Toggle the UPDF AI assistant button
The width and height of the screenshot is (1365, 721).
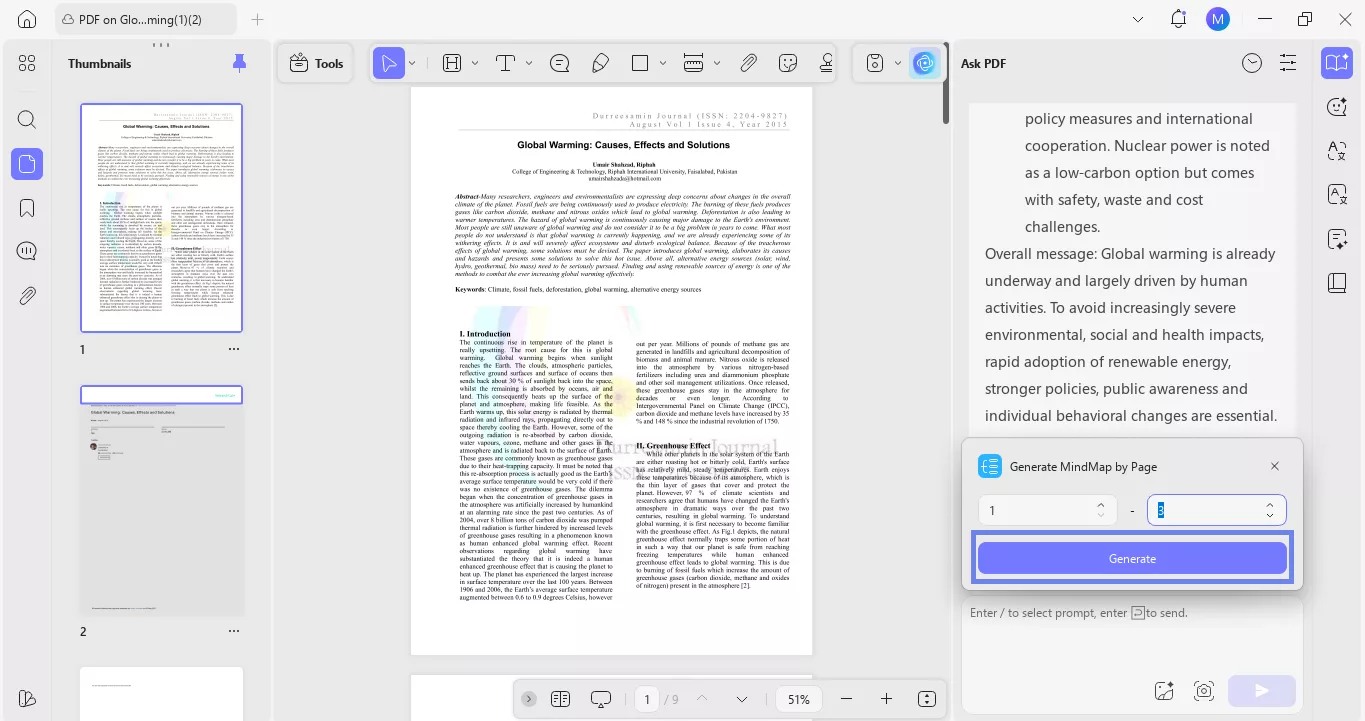point(925,63)
